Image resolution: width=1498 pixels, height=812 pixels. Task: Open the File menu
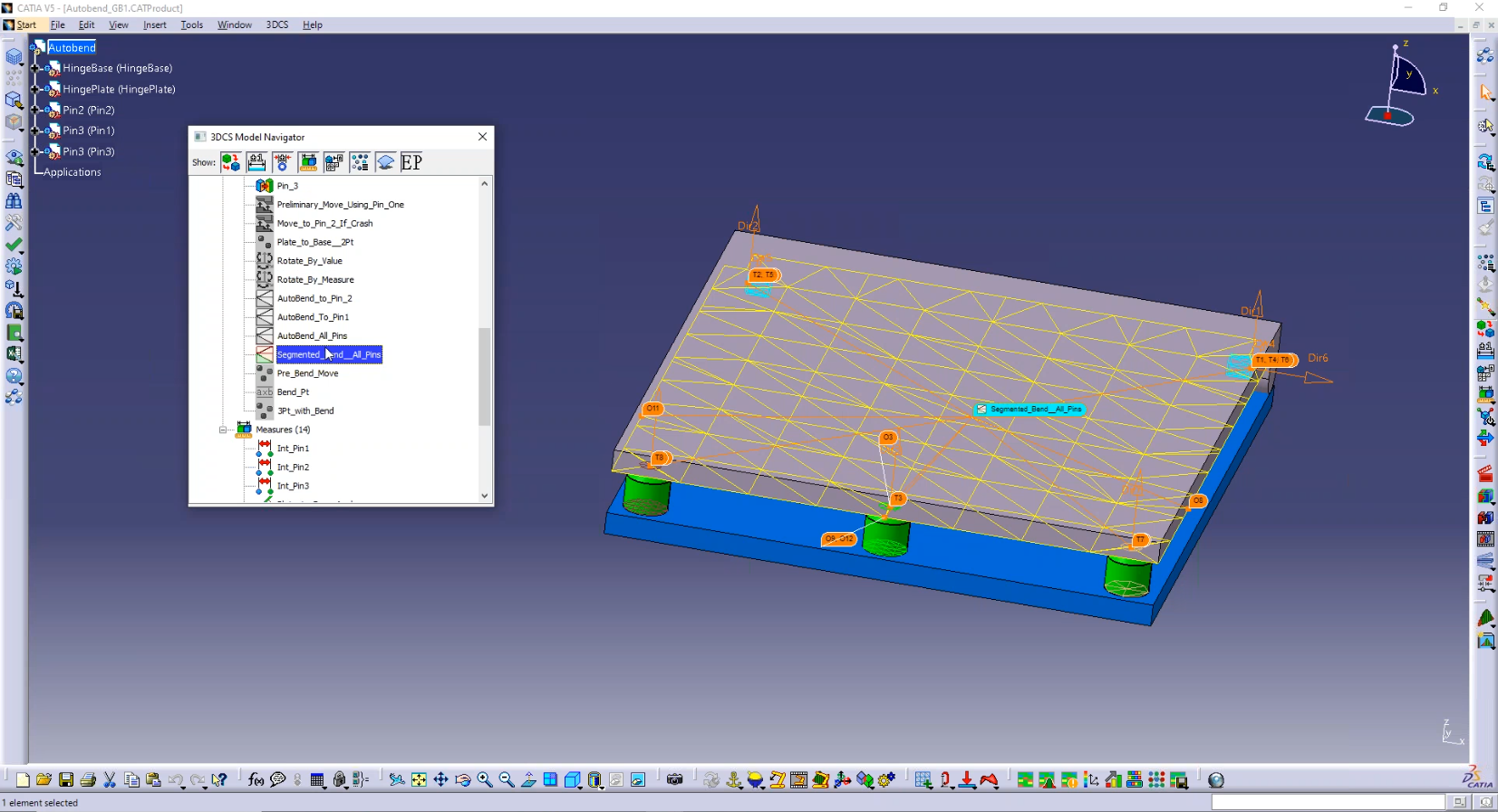click(58, 24)
